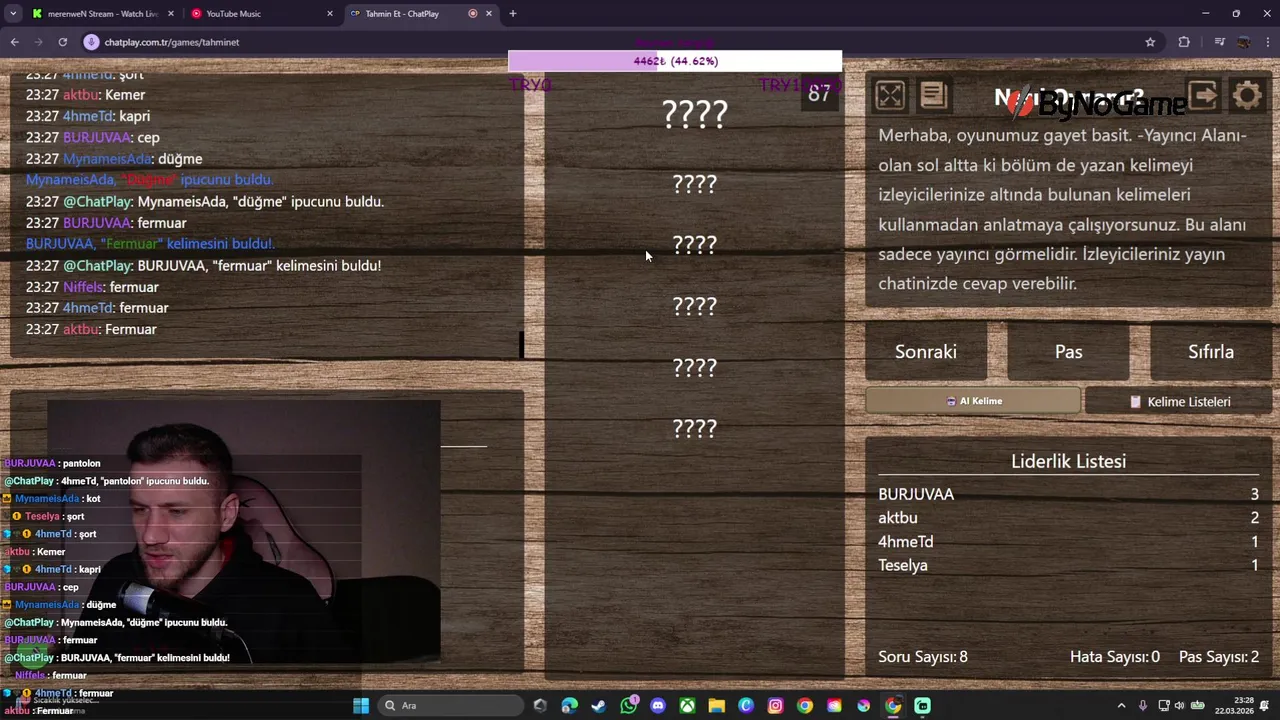Click the streamer webcam overlay
The image size is (1280, 720).
[243, 530]
